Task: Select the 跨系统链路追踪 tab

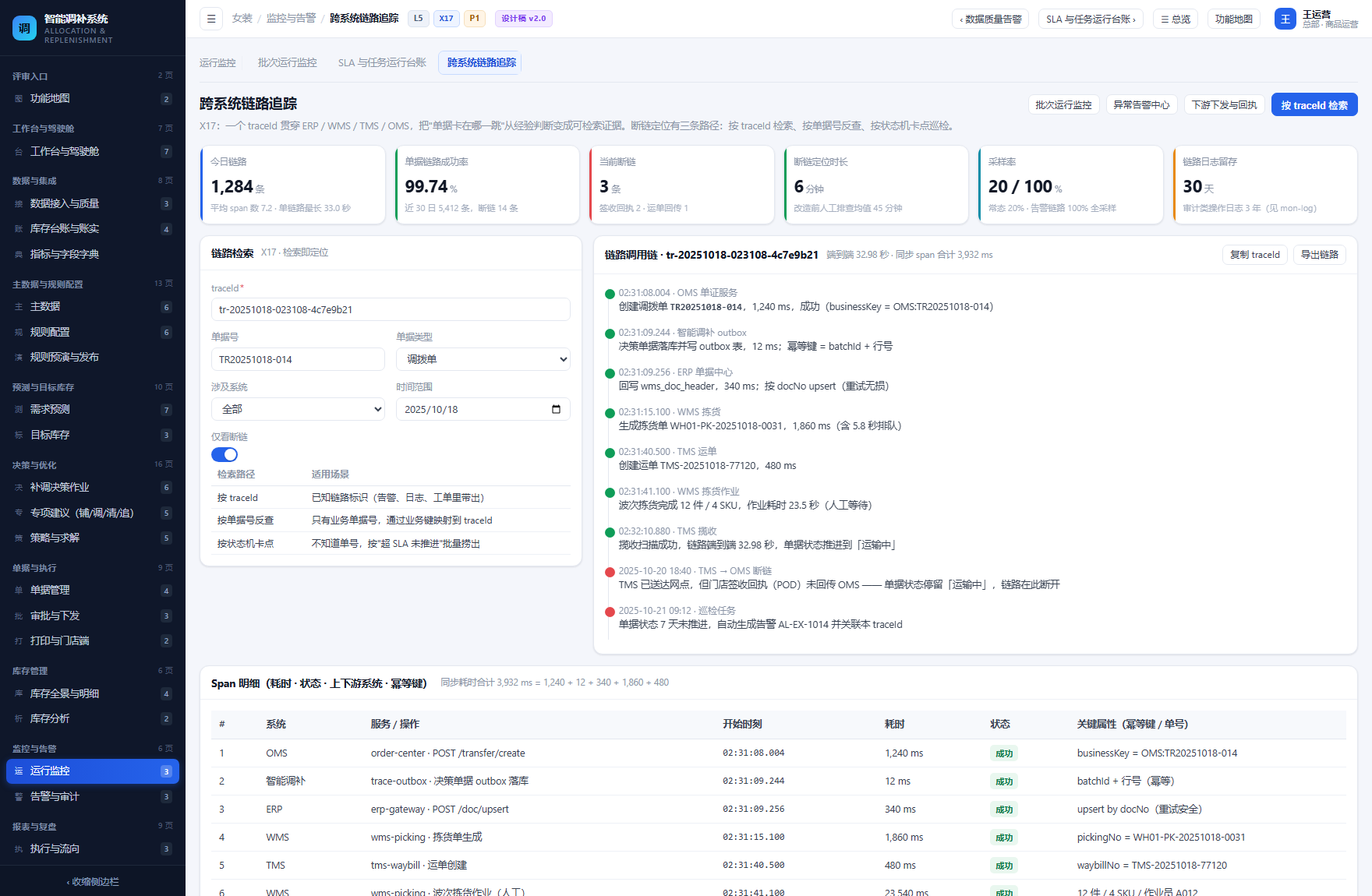Action: 481,62
